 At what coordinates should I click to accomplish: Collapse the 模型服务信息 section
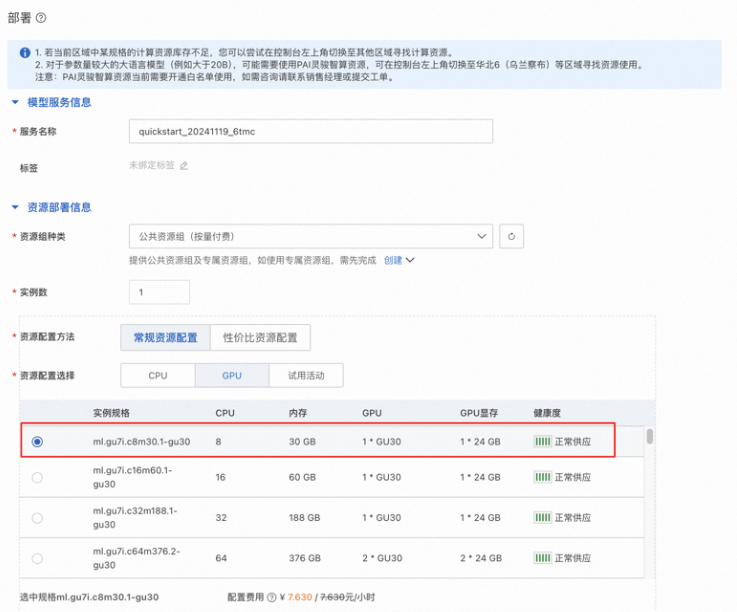point(16,102)
